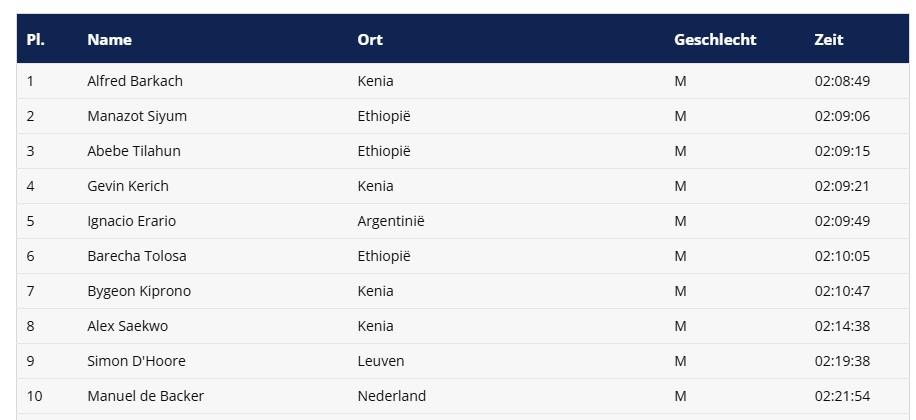916x420 pixels.
Task: Click the winning time 02:08:49
Action: [842, 81]
